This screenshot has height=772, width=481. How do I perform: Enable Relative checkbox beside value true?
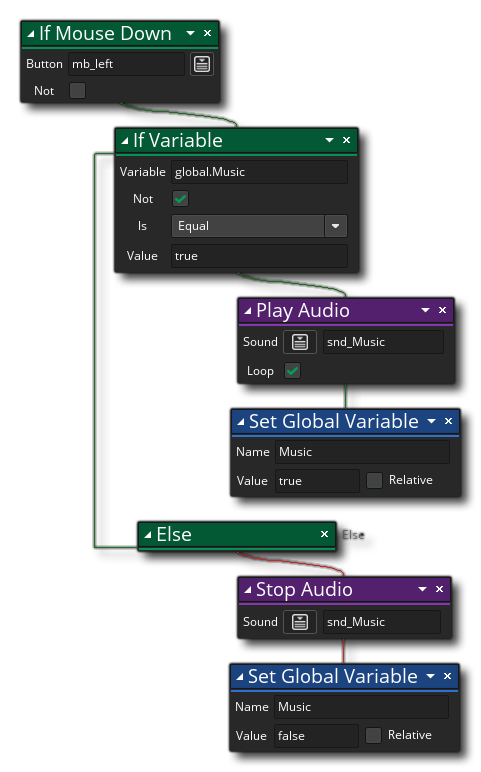click(x=374, y=480)
